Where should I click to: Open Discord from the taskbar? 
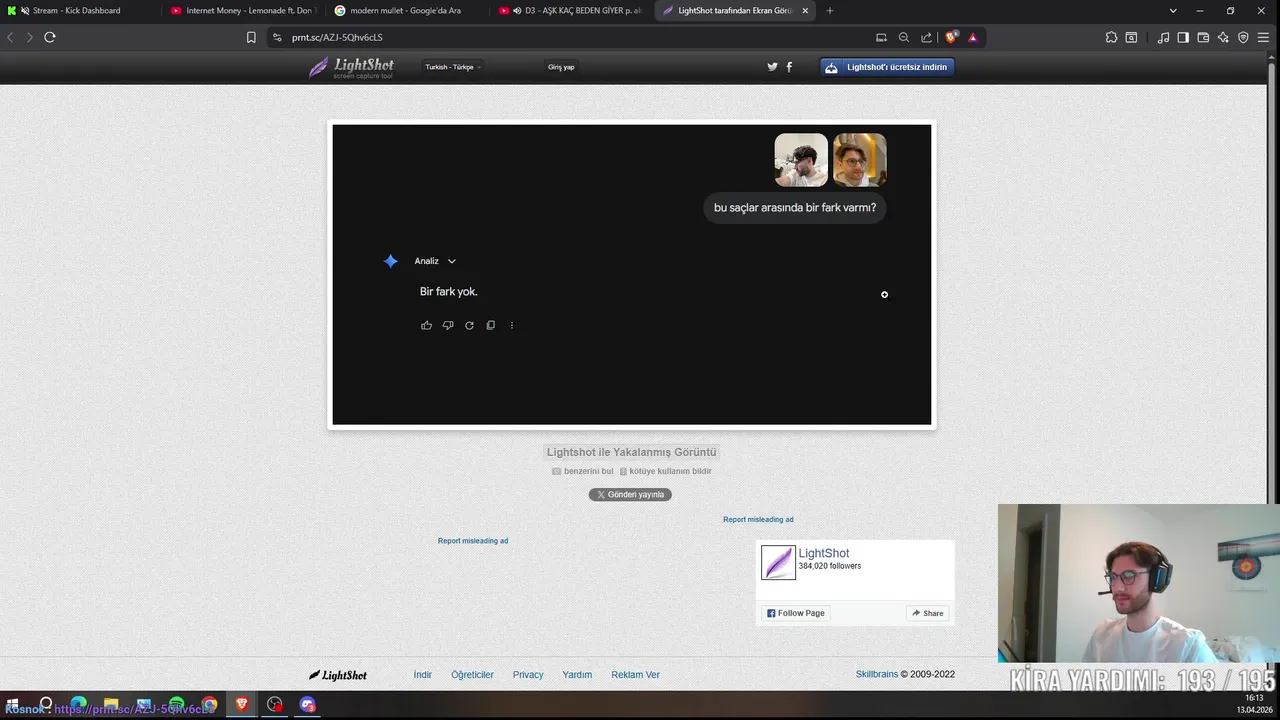click(x=308, y=705)
